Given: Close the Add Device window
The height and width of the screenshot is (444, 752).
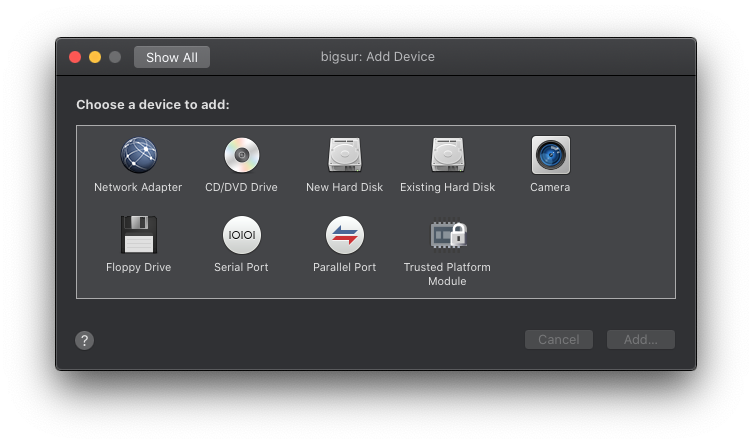Looking at the screenshot, I should 75,57.
